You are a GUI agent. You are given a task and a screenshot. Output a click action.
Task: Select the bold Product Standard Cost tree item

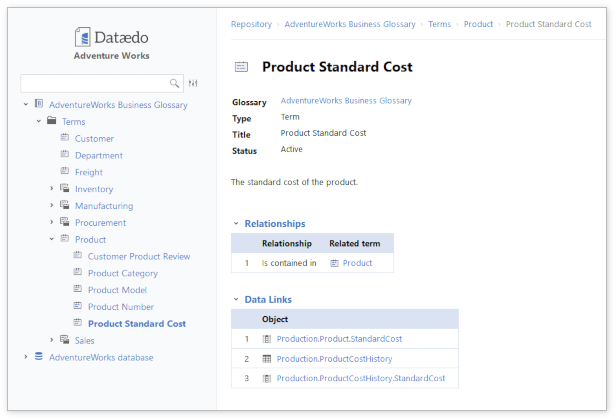point(137,324)
